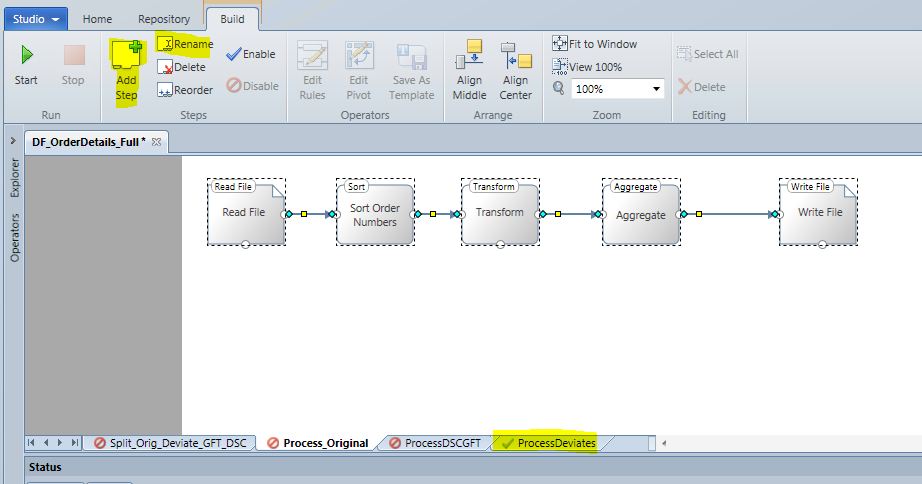Select the Transform operator node
The width and height of the screenshot is (922, 484).
click(x=500, y=212)
